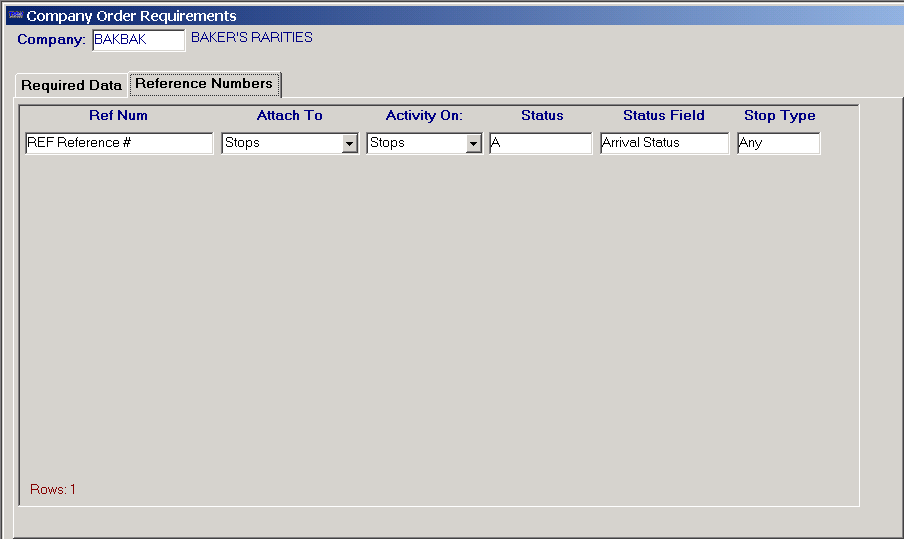904x539 pixels.
Task: Click the Stop Type column header
Action: pyautogui.click(x=779, y=116)
